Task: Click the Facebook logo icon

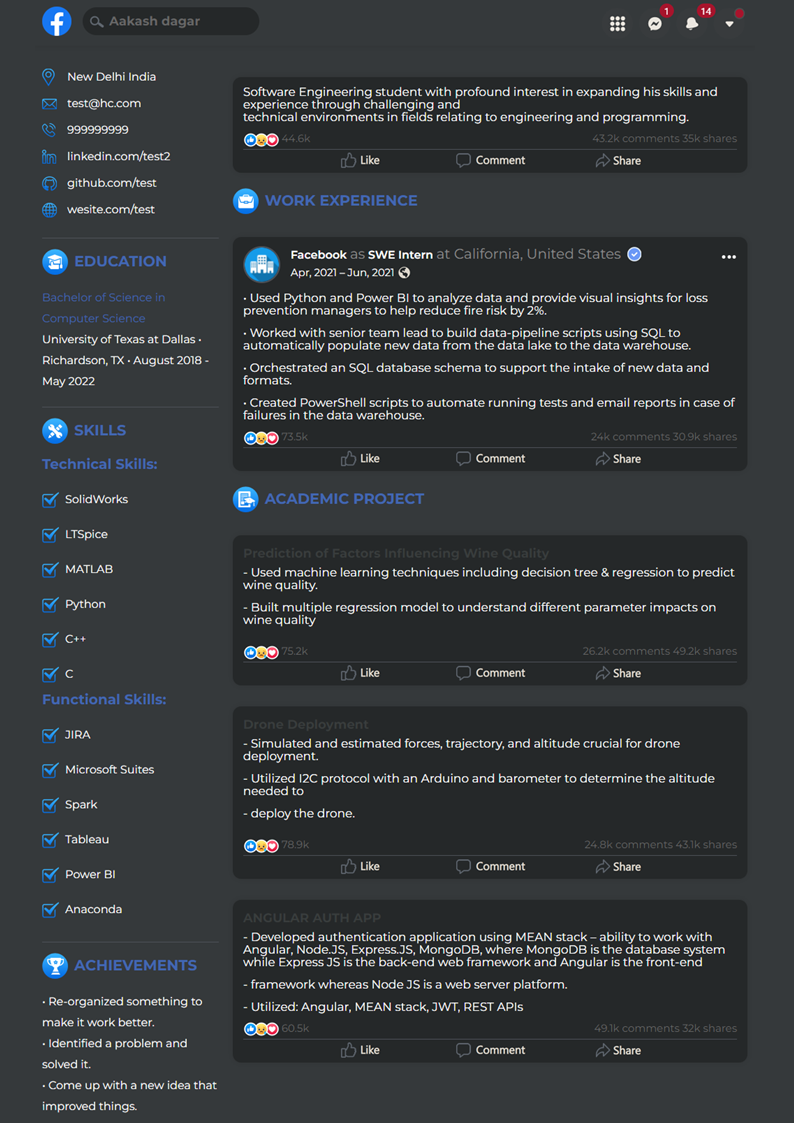Action: tap(57, 21)
